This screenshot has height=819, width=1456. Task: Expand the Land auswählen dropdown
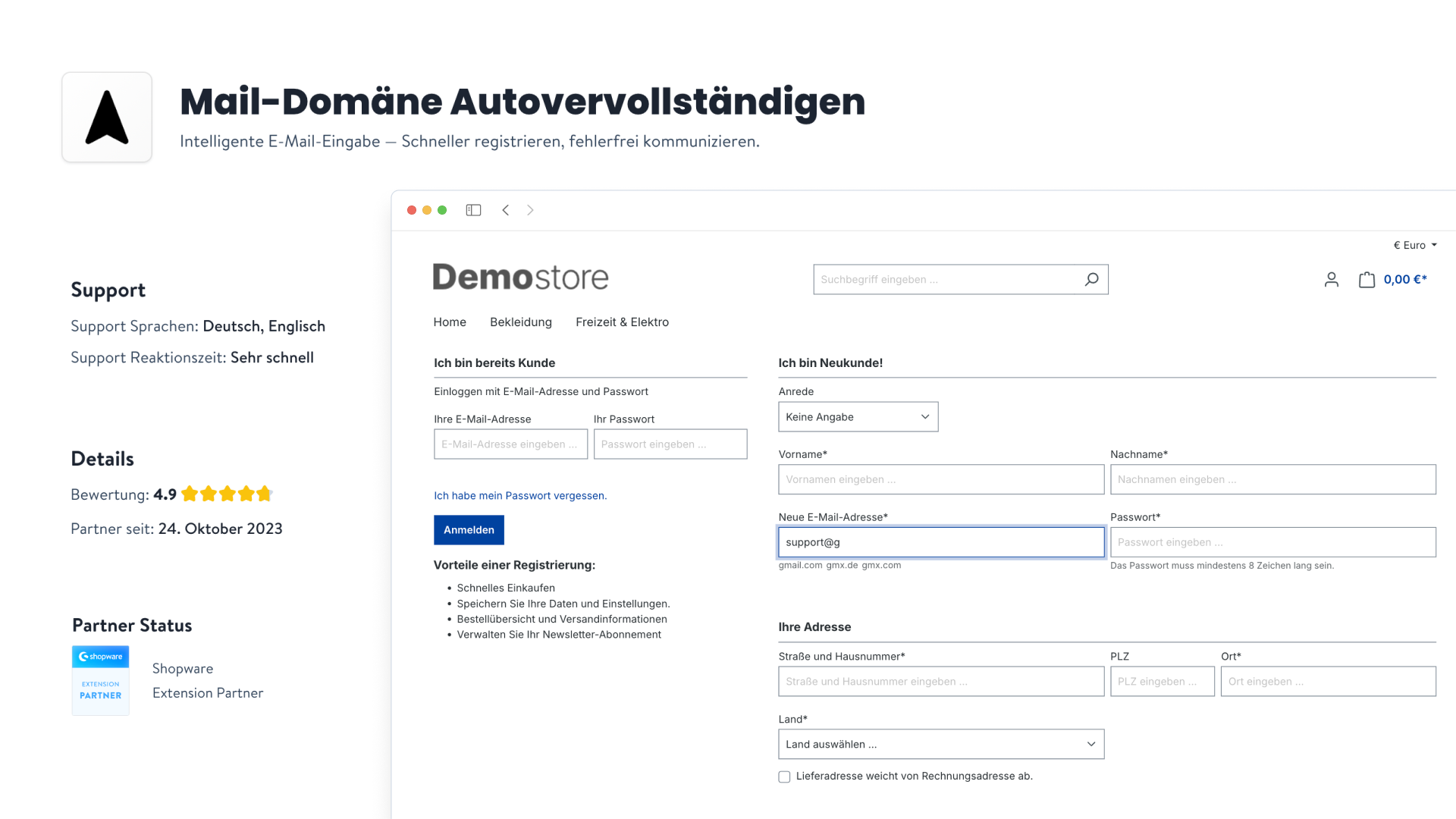pos(940,744)
